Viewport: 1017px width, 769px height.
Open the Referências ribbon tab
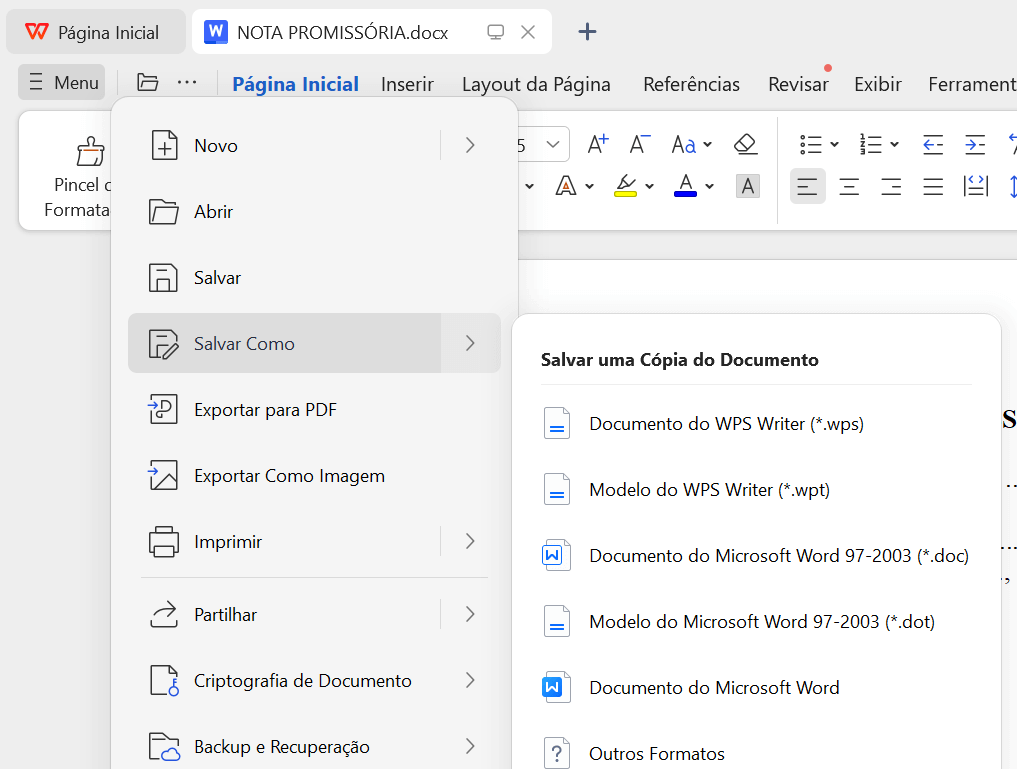691,84
